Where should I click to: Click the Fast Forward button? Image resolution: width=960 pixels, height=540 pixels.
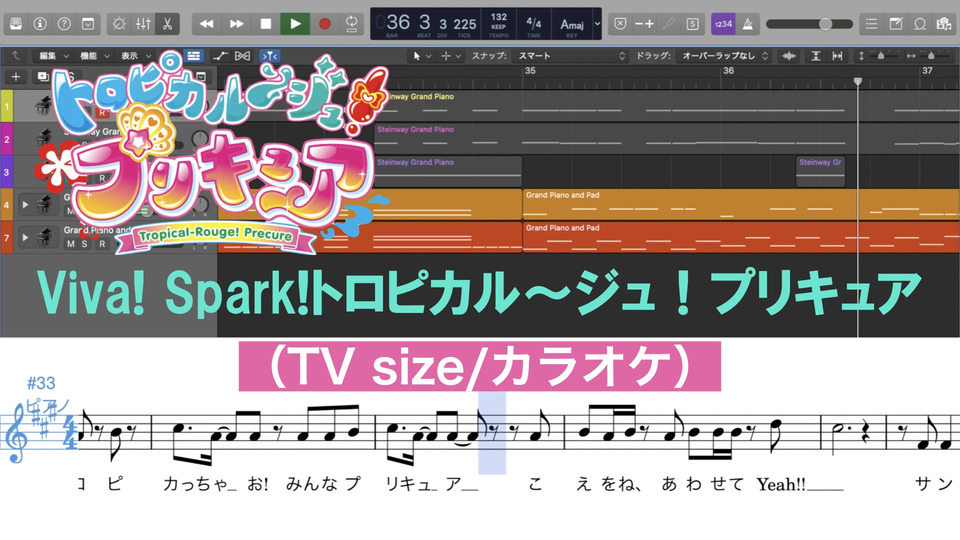[x=236, y=24]
